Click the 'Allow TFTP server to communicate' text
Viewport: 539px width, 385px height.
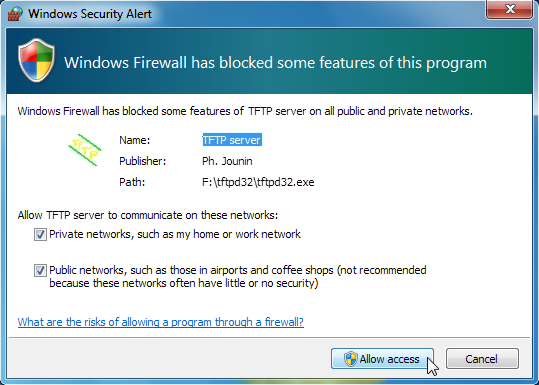point(148,215)
